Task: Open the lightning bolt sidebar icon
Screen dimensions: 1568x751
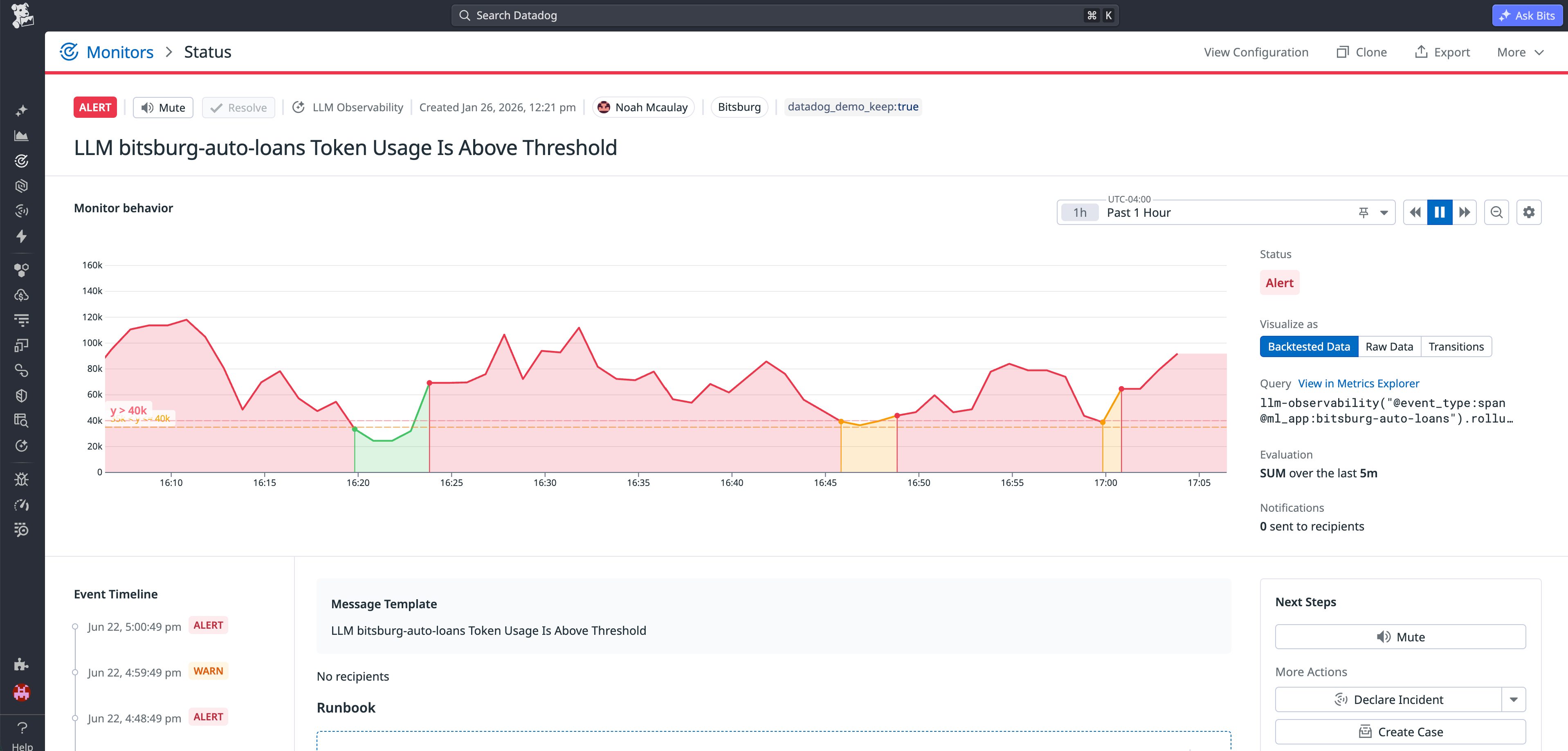Action: pos(21,236)
